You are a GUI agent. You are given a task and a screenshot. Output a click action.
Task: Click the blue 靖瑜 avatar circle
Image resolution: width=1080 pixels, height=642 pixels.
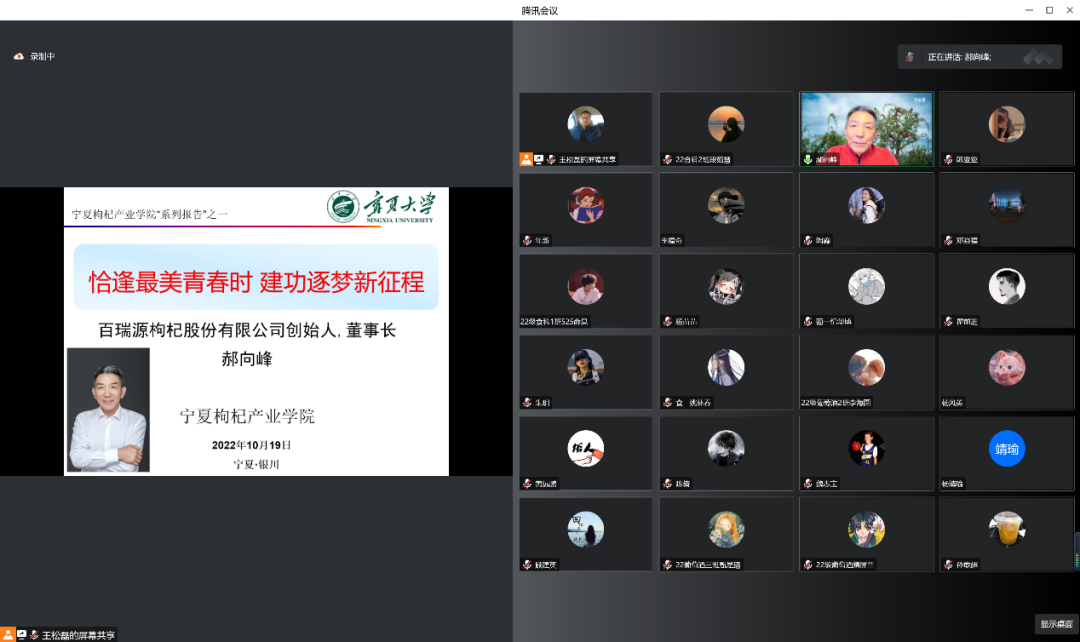point(1006,449)
